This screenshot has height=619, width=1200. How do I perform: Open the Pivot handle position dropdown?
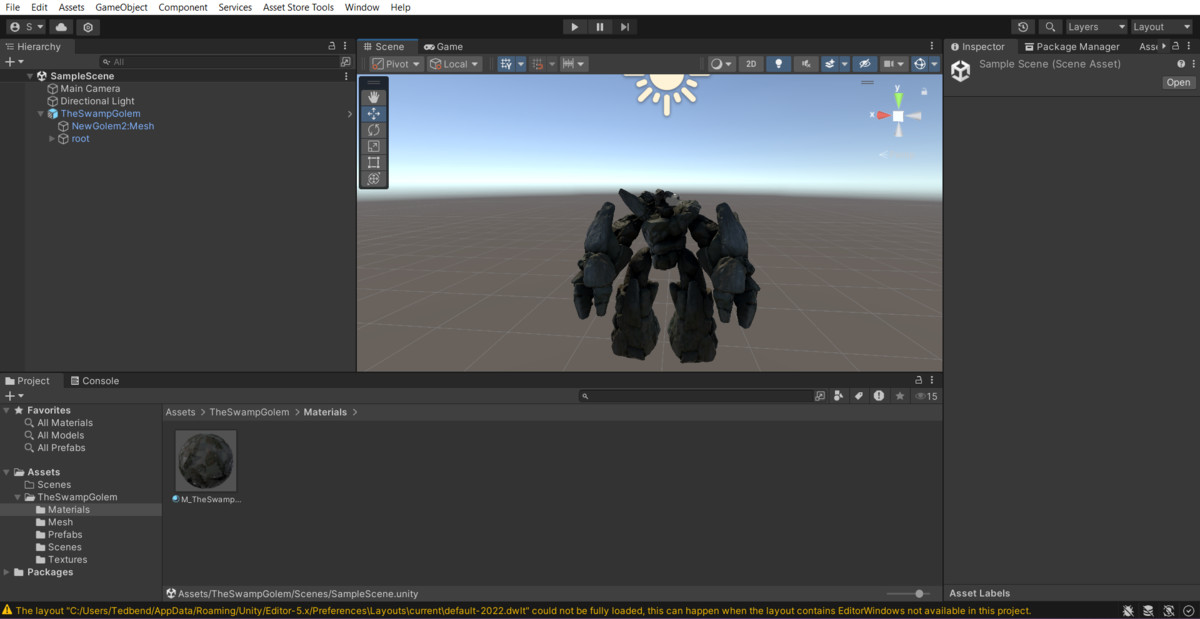[397, 64]
